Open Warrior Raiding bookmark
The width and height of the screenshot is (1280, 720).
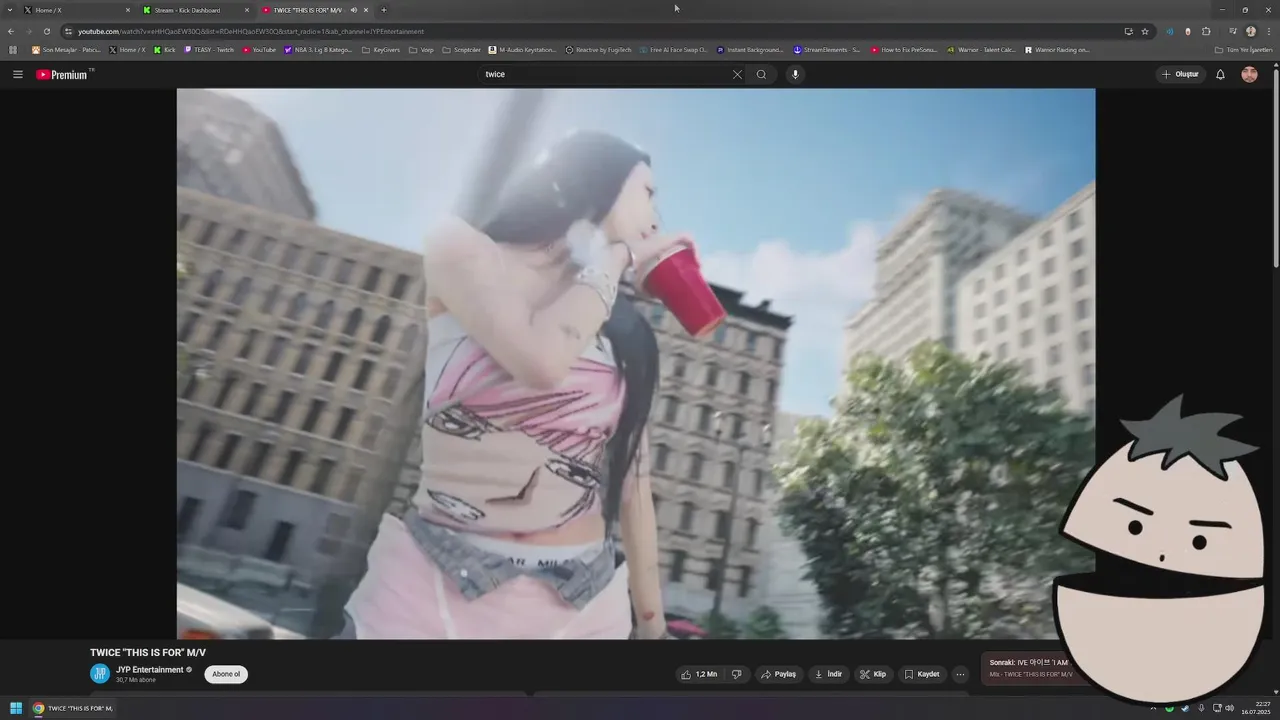1058,49
